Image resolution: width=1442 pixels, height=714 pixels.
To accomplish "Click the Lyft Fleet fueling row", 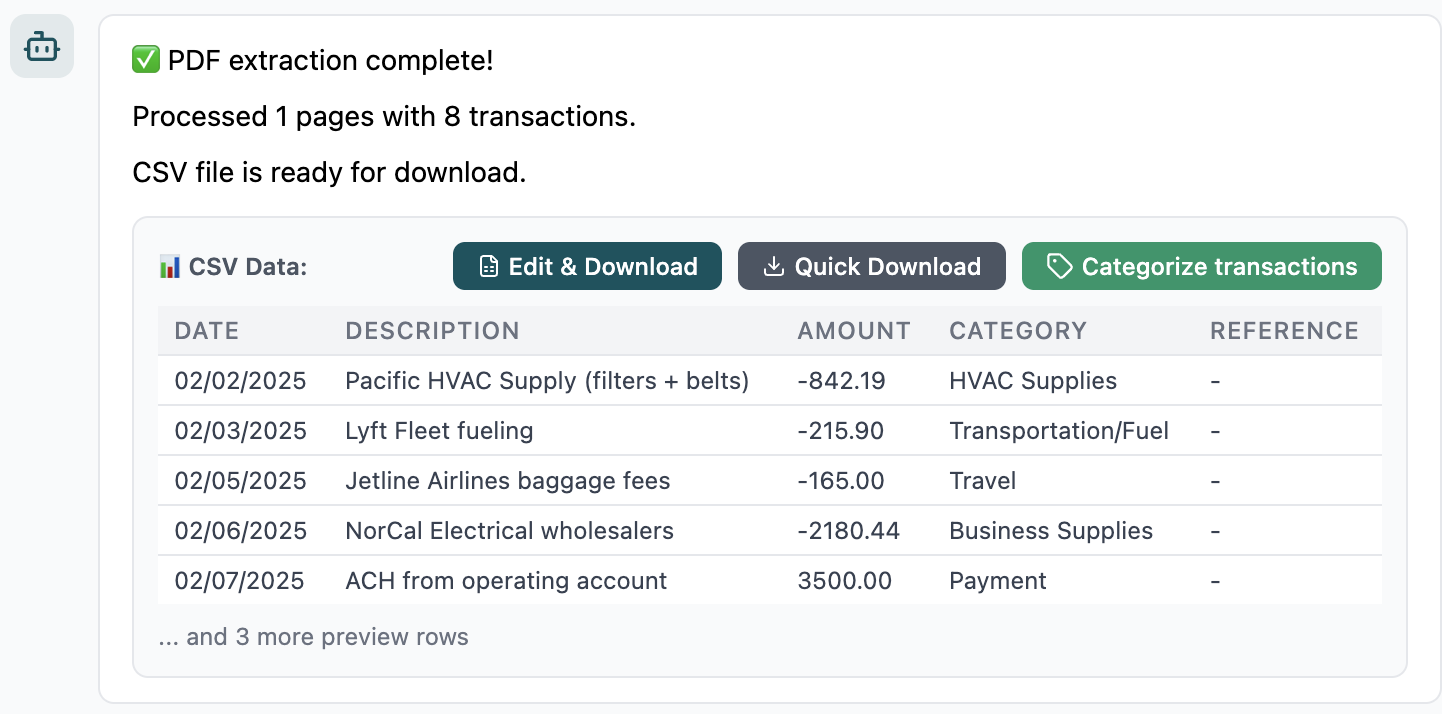I will pyautogui.click(x=439, y=431).
